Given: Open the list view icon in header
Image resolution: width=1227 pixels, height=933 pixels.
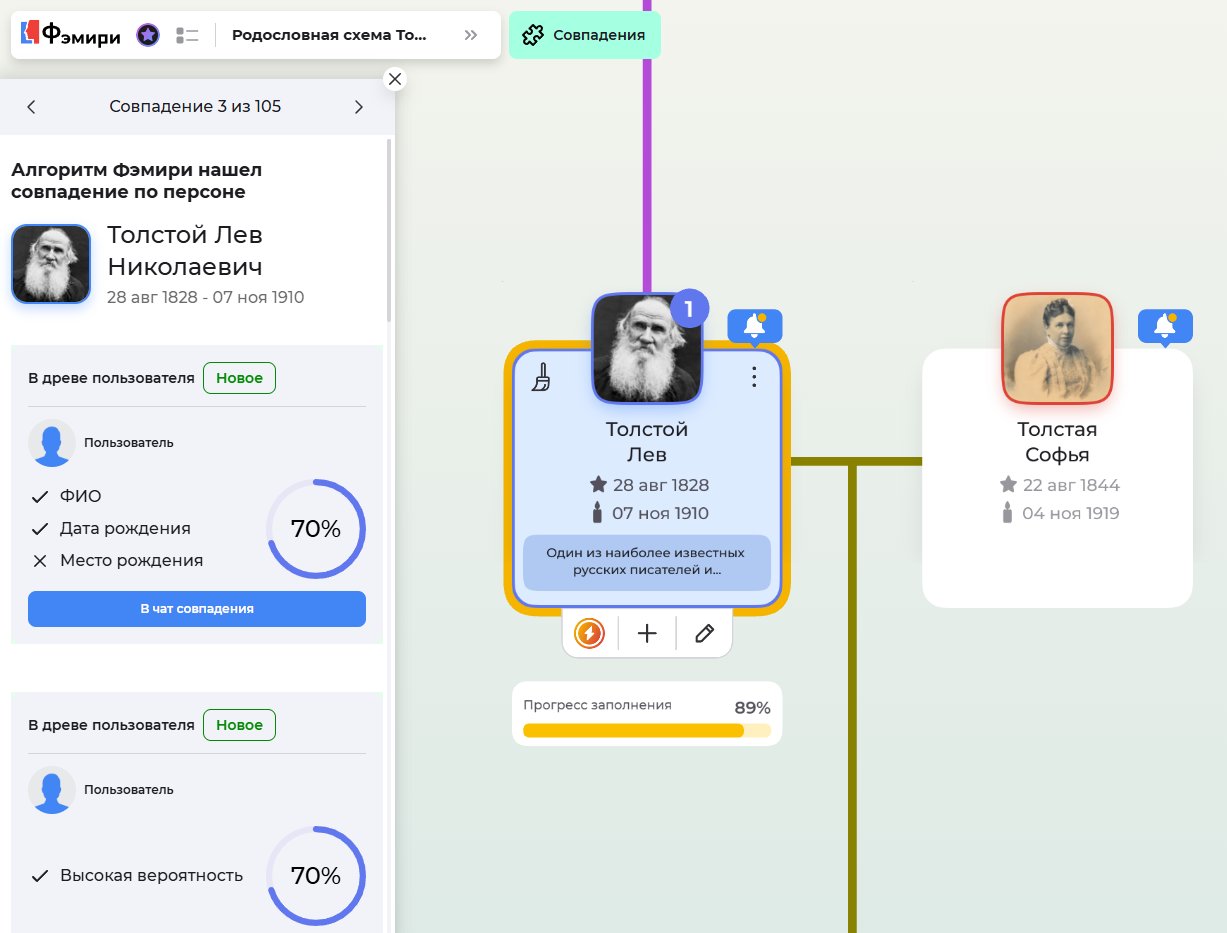Looking at the screenshot, I should pyautogui.click(x=187, y=35).
